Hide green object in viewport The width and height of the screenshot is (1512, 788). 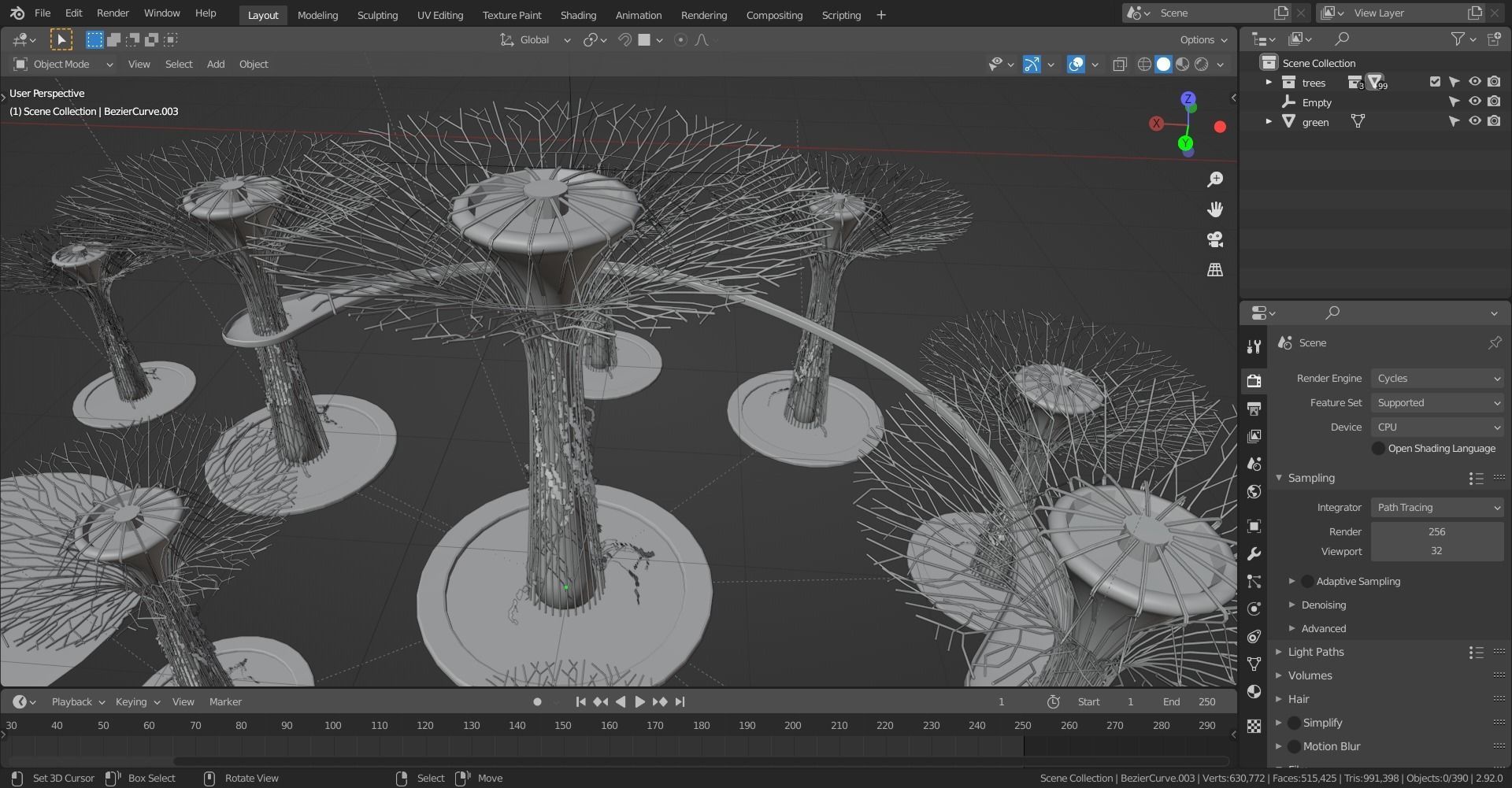pyautogui.click(x=1474, y=121)
